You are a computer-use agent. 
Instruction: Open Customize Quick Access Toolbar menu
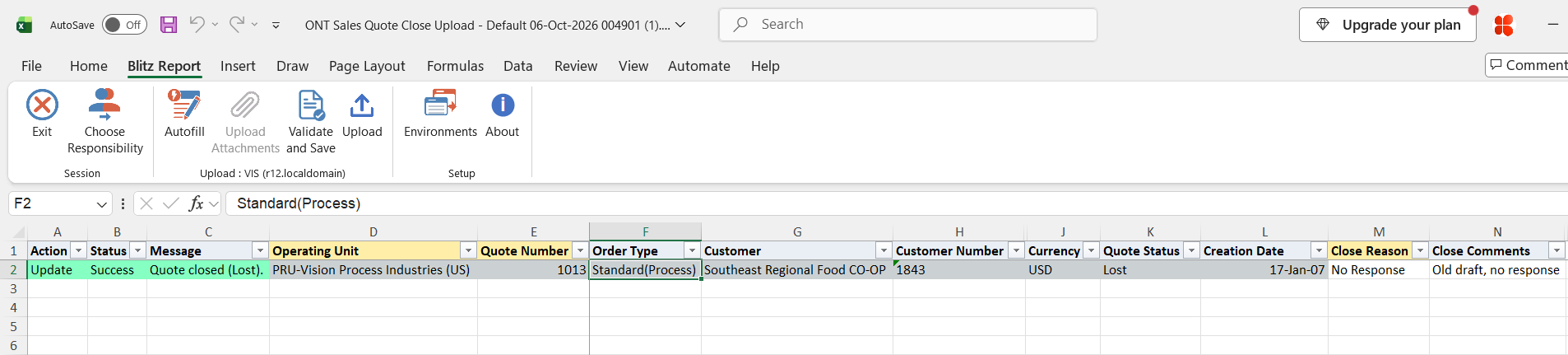tap(276, 26)
